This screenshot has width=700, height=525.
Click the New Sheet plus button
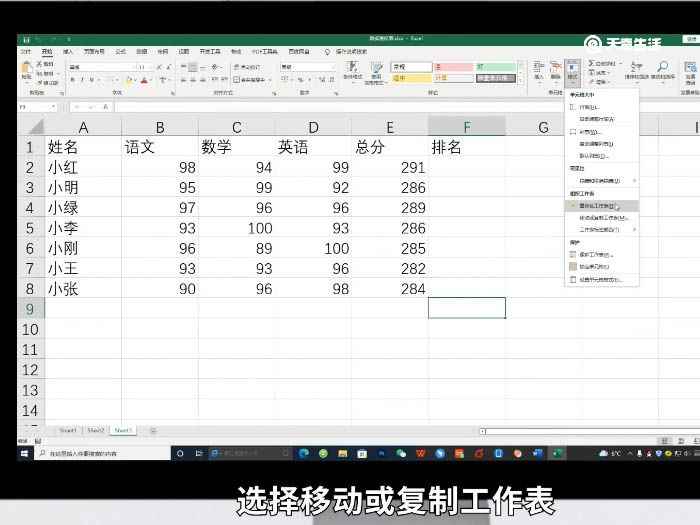coord(153,431)
